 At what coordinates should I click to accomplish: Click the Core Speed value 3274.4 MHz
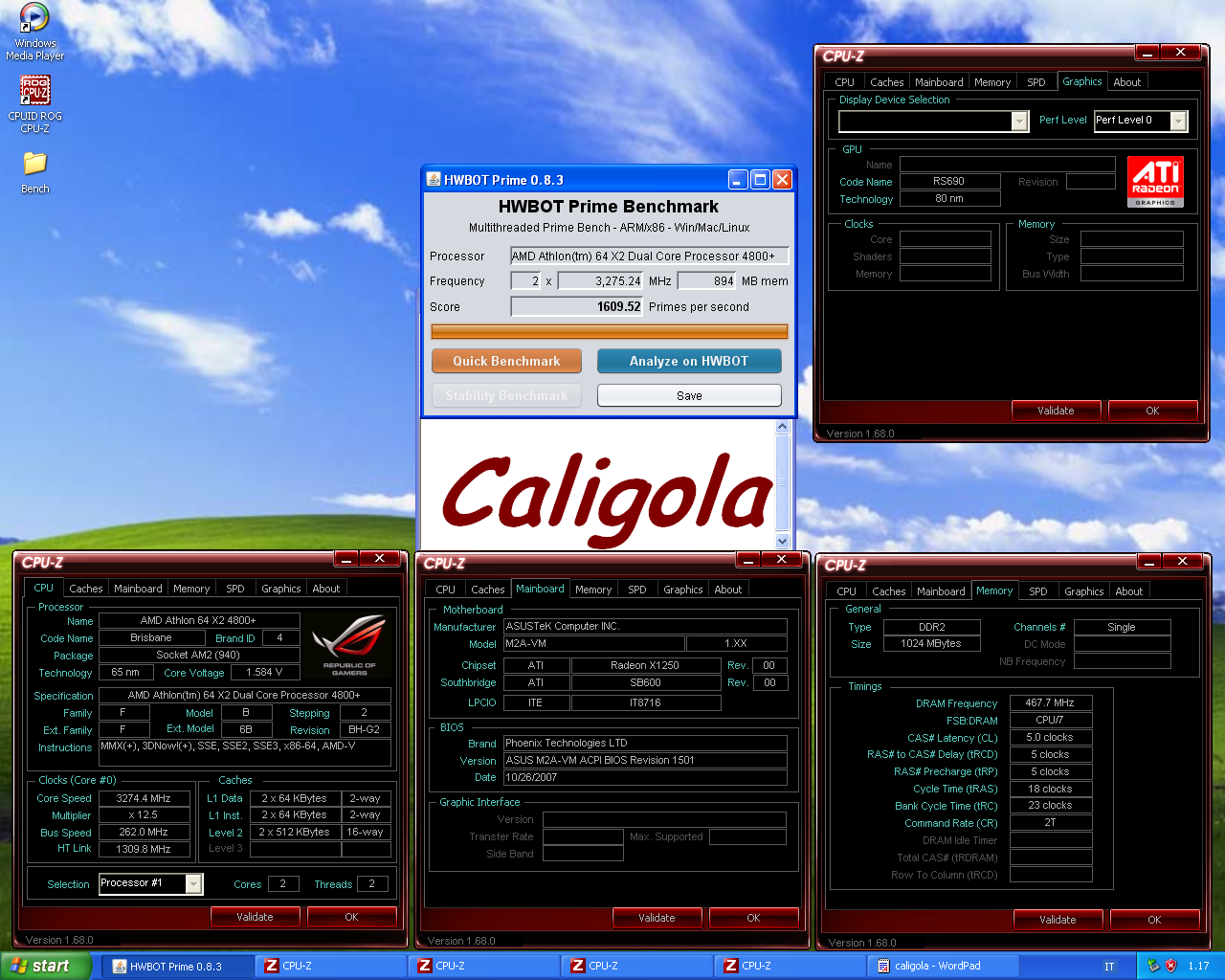[x=144, y=798]
